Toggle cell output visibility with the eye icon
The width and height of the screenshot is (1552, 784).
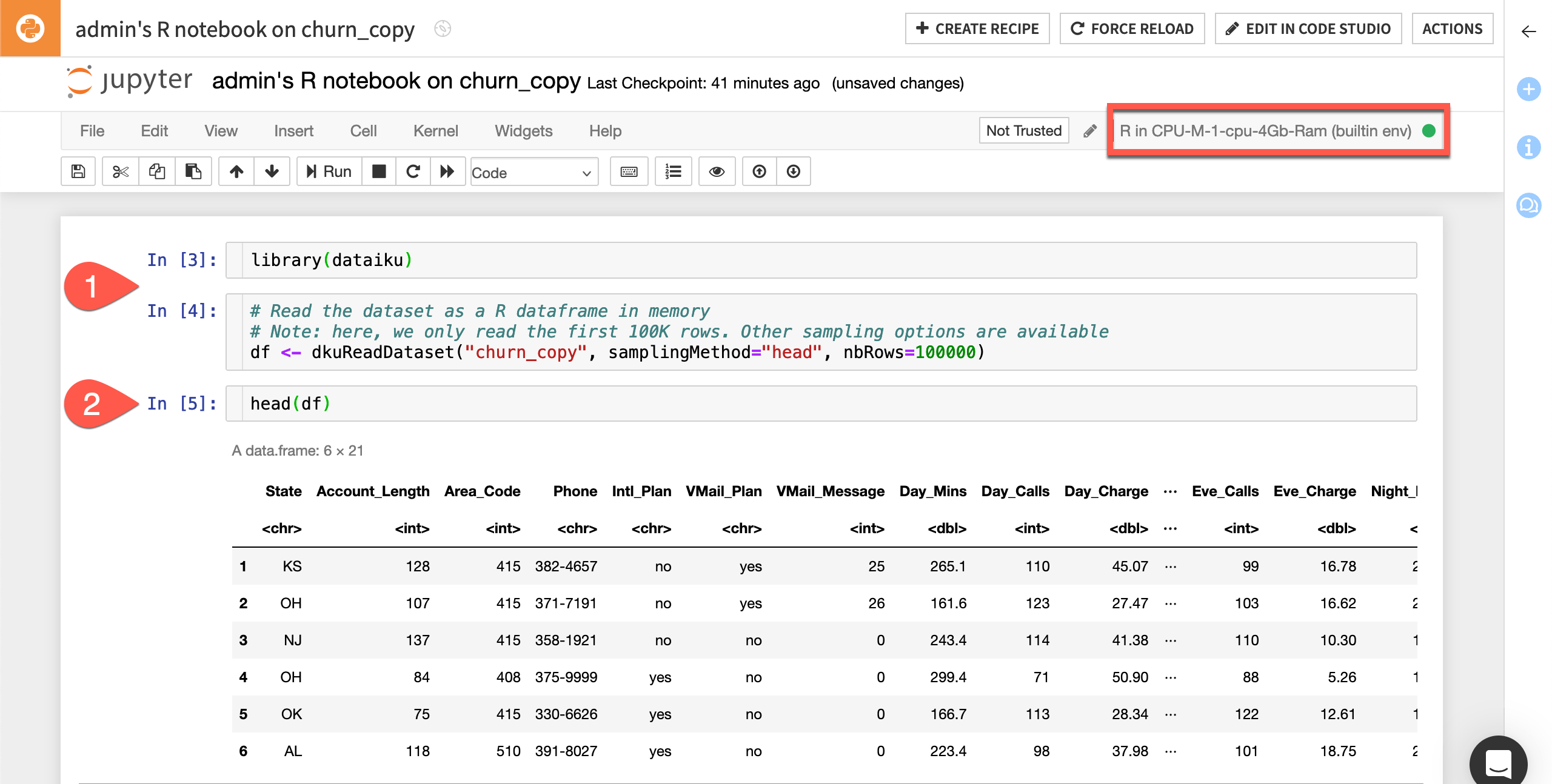pos(717,171)
